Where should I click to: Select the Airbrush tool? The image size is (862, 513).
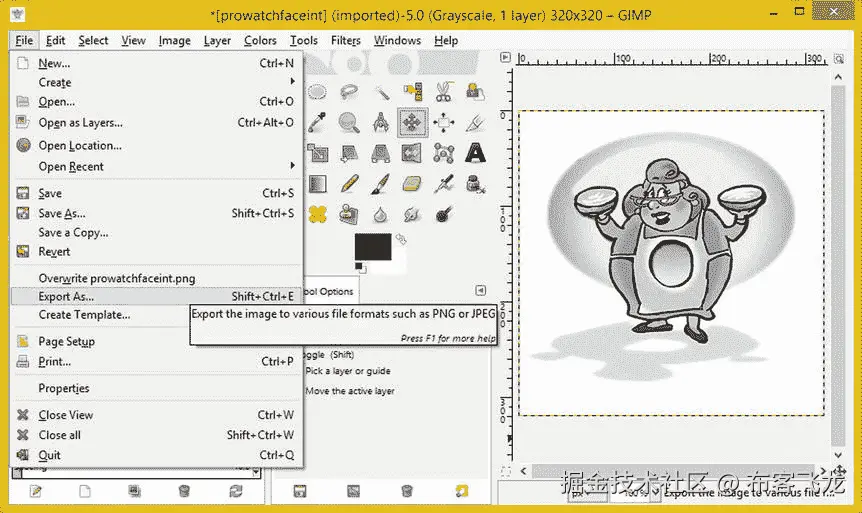coord(444,184)
